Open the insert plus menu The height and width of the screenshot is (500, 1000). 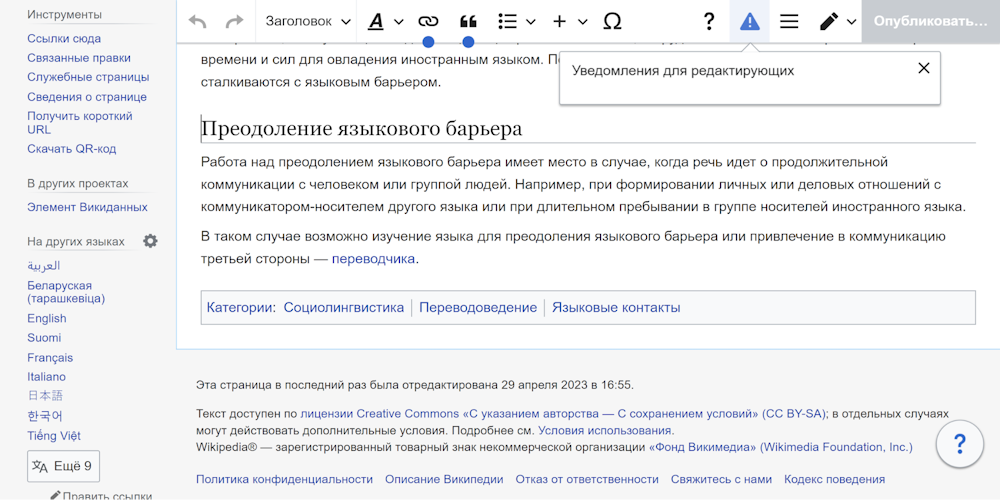click(569, 21)
